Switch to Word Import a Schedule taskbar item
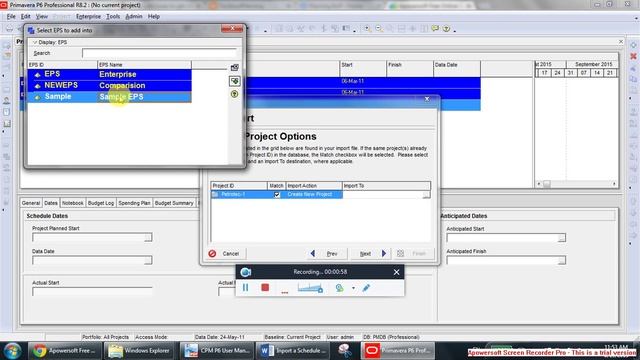The image size is (640, 360). (293, 351)
